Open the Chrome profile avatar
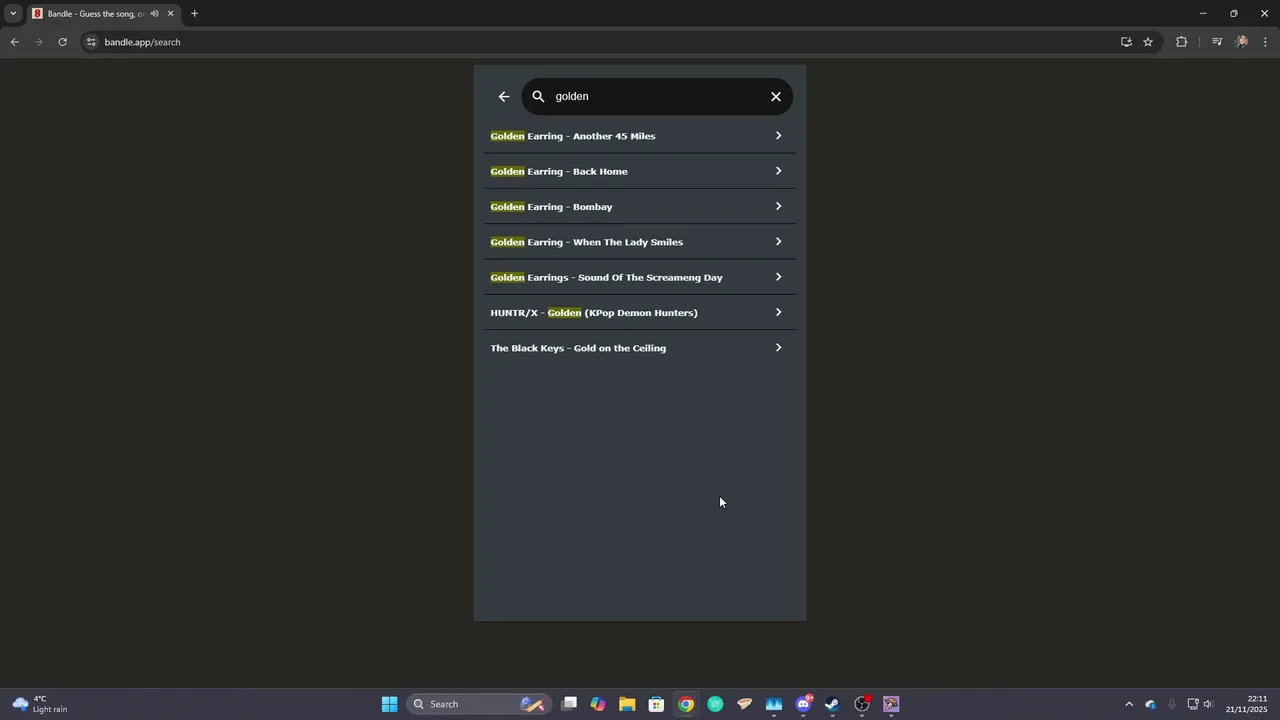Screen dimensions: 1280x720 [1242, 42]
